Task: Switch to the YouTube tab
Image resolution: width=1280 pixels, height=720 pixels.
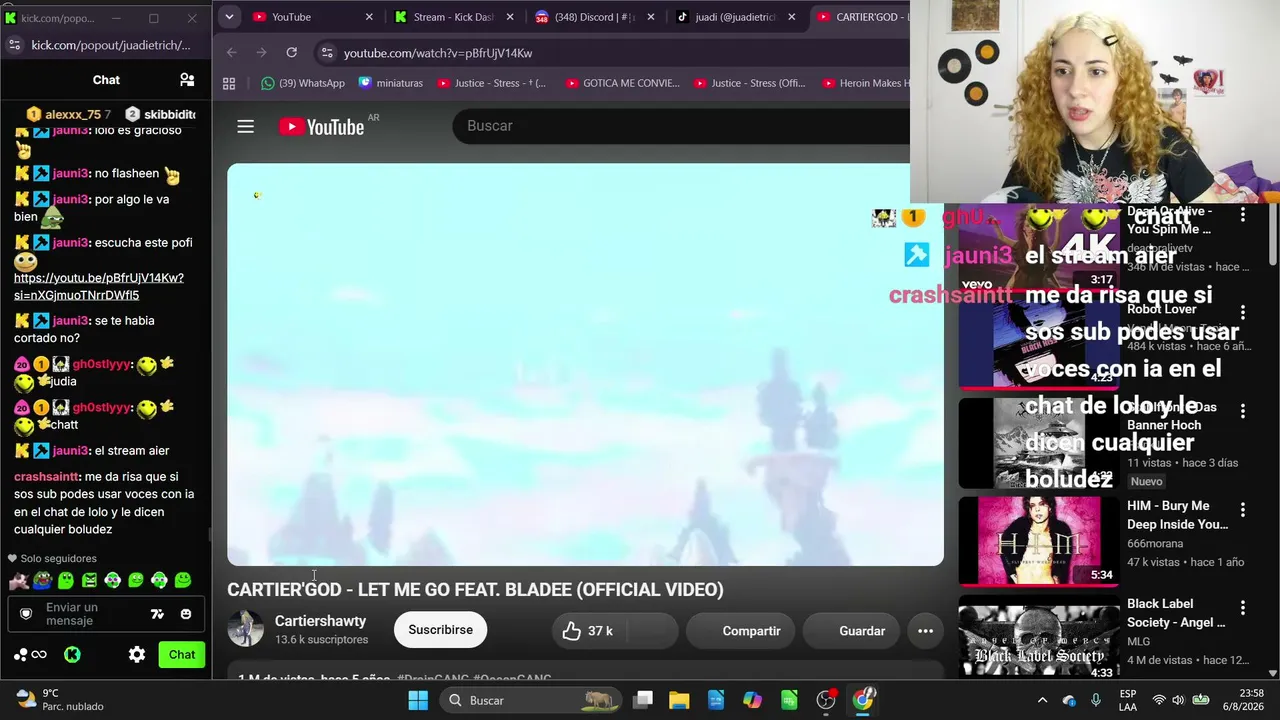Action: tap(312, 17)
